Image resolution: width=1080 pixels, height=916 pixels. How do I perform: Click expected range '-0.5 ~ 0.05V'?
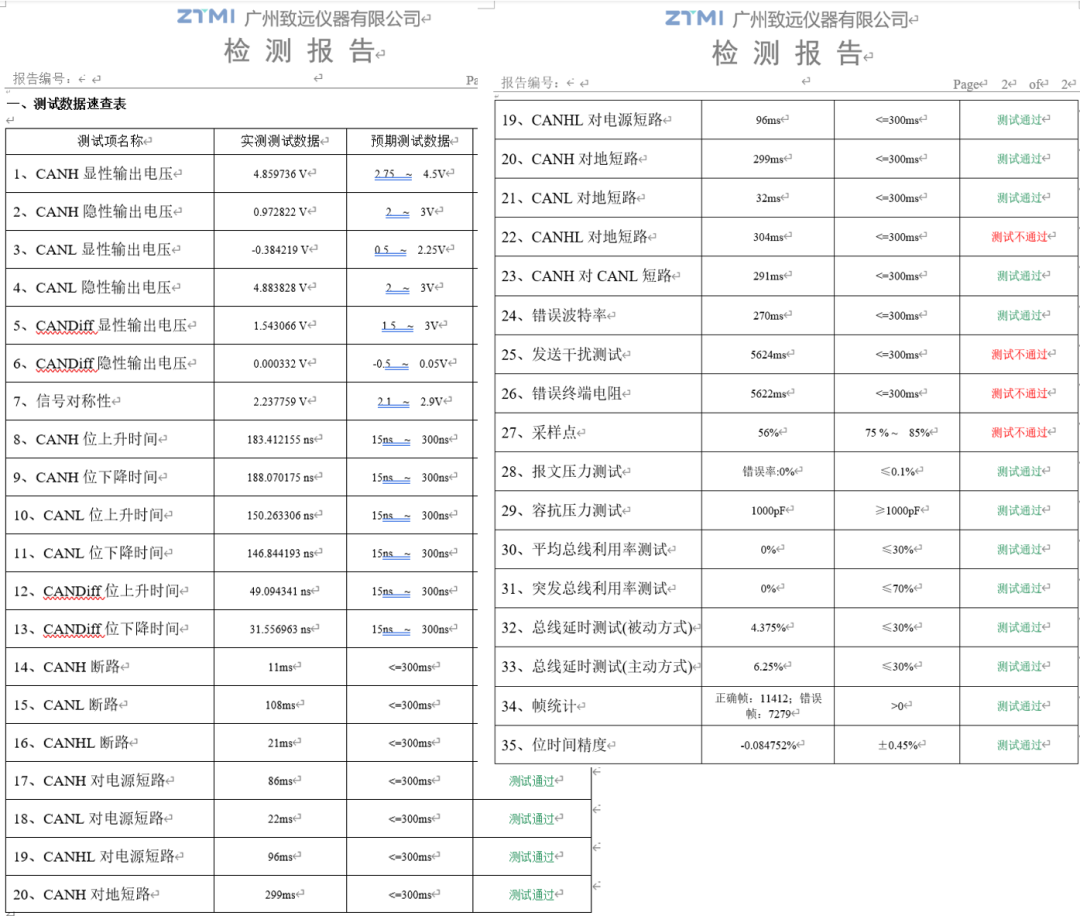(x=411, y=364)
